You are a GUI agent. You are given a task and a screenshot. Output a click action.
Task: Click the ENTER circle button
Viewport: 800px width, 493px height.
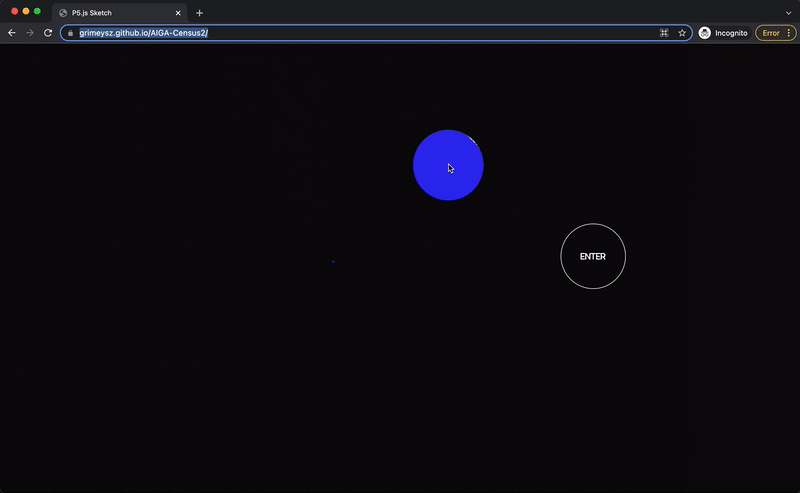[x=593, y=256]
